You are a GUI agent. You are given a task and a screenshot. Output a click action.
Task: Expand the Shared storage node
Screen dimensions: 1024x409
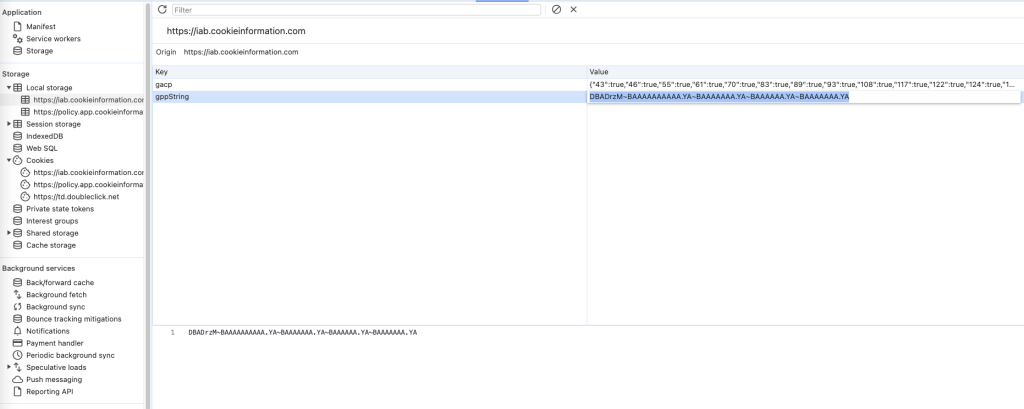point(9,233)
